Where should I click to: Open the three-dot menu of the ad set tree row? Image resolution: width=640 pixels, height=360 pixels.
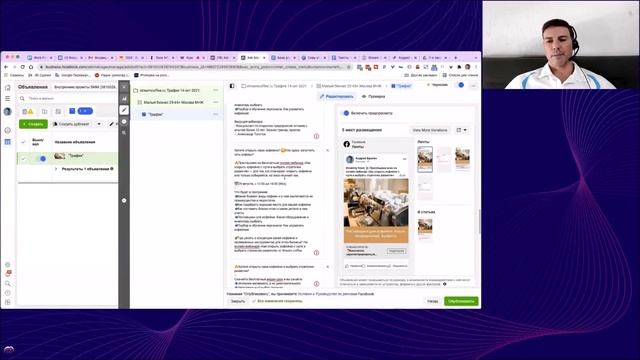(x=216, y=102)
